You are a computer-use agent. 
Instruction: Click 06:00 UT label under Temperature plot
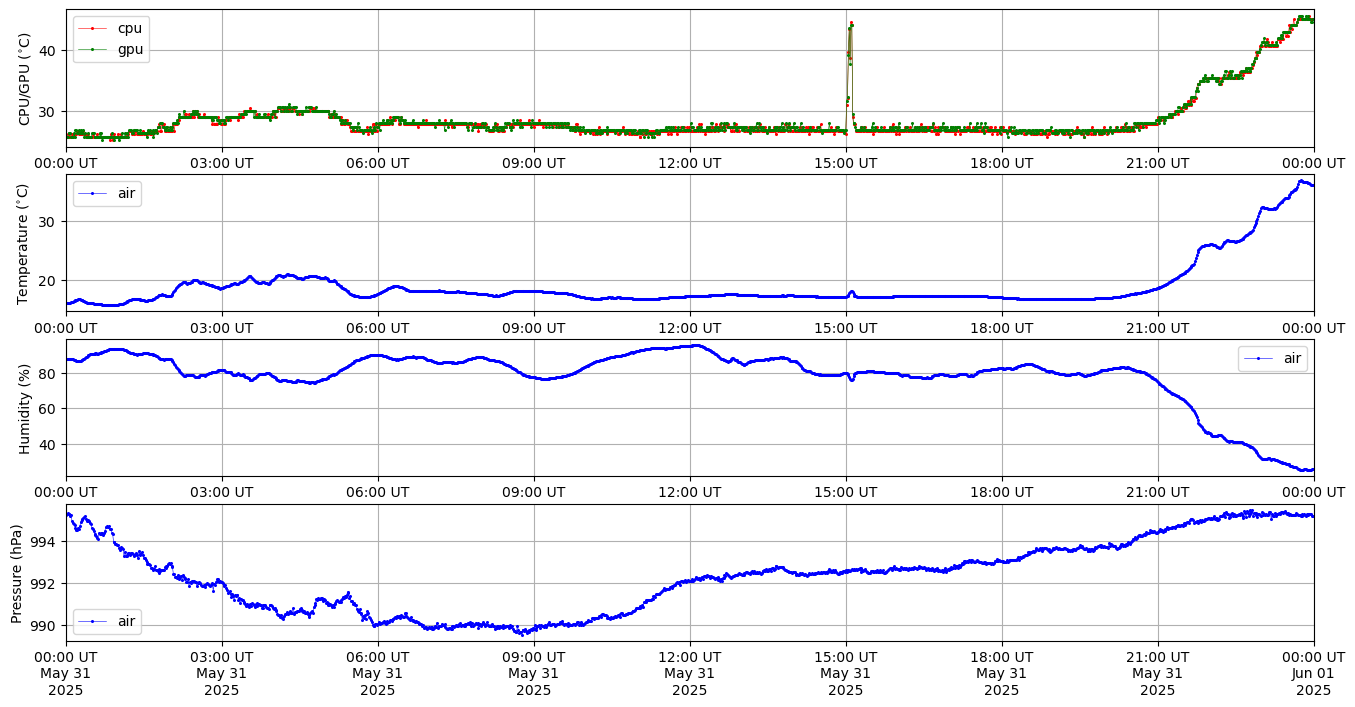tap(378, 327)
